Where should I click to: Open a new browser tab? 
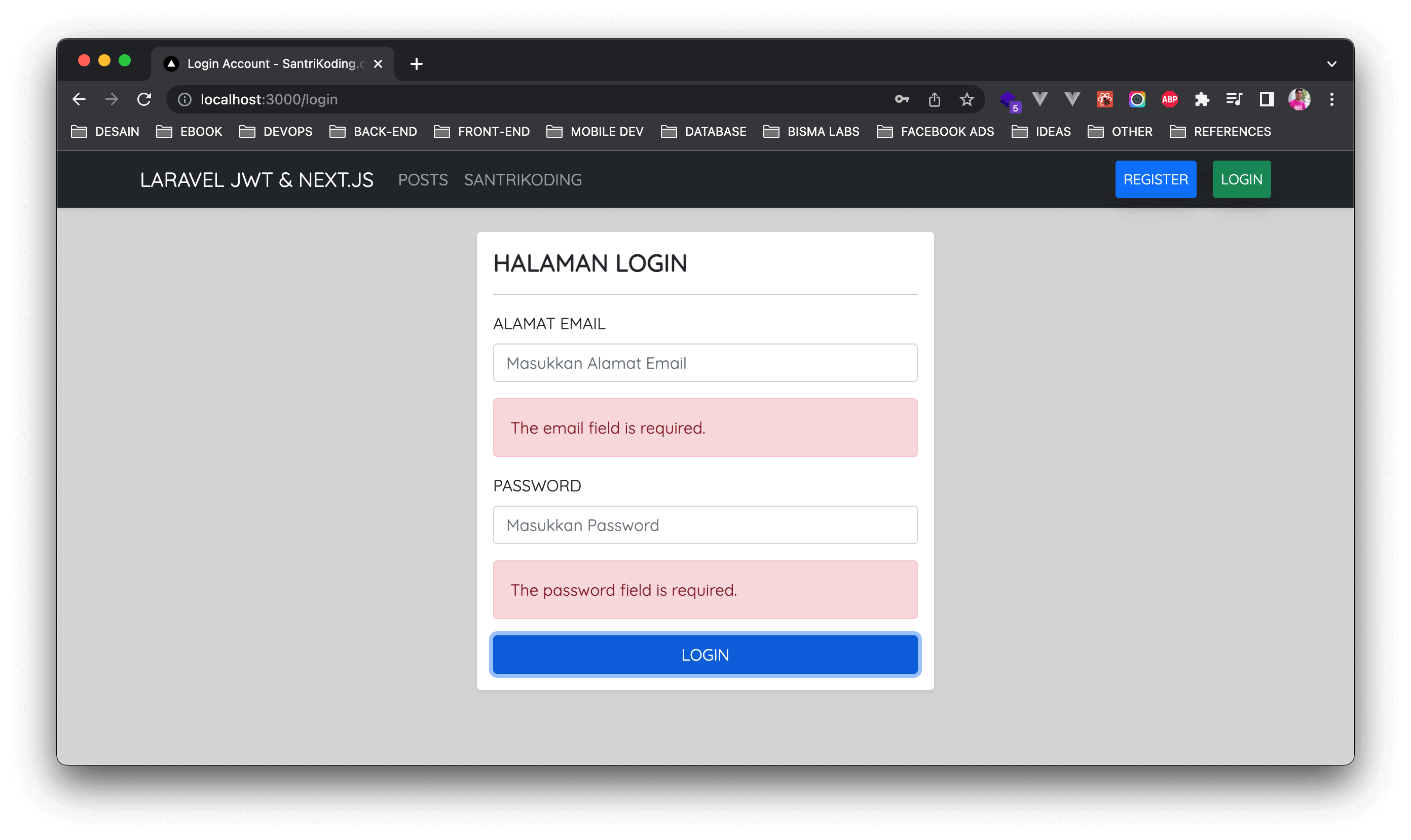pos(416,64)
